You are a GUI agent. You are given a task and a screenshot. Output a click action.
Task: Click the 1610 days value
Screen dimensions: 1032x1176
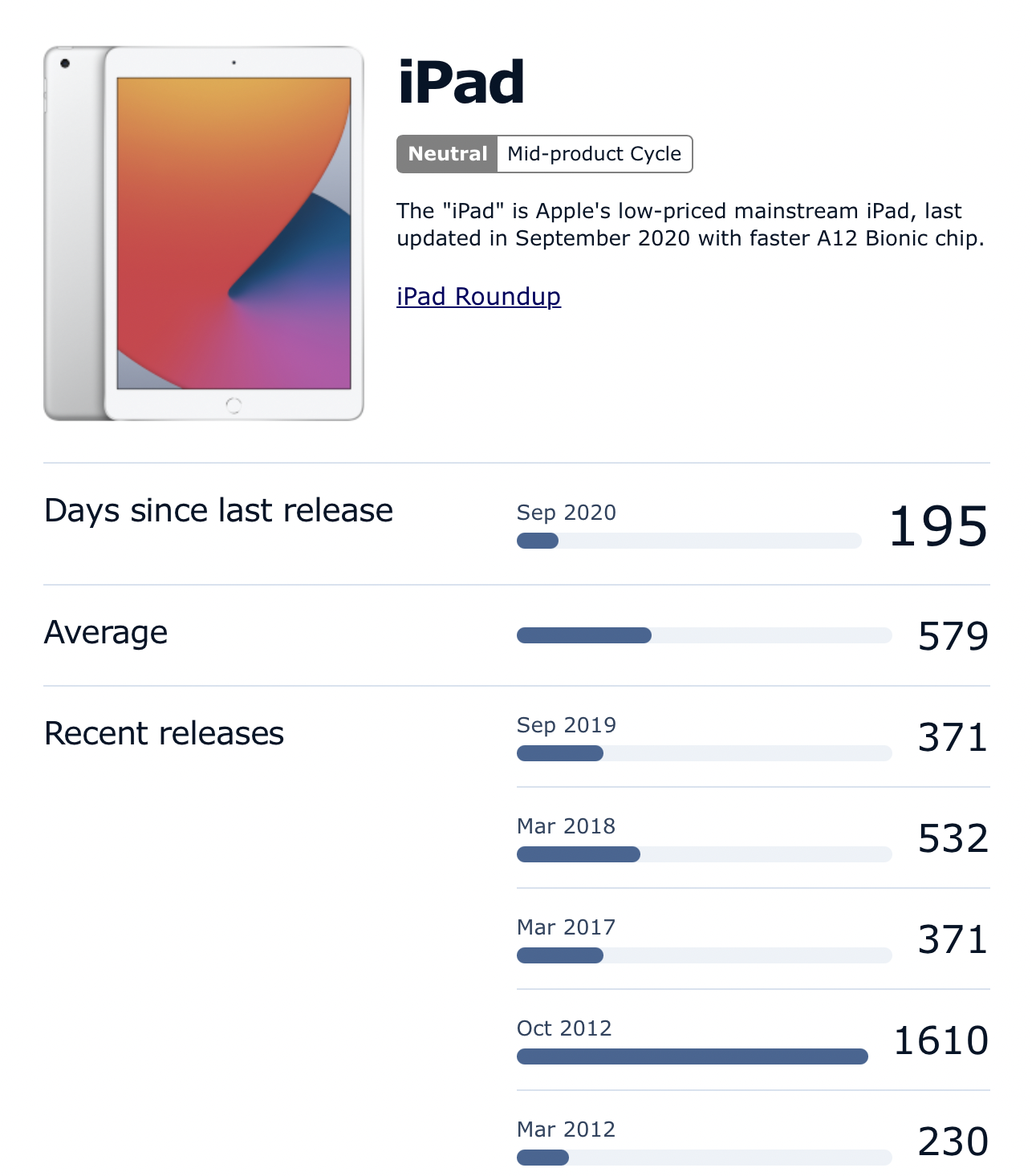(x=941, y=1040)
